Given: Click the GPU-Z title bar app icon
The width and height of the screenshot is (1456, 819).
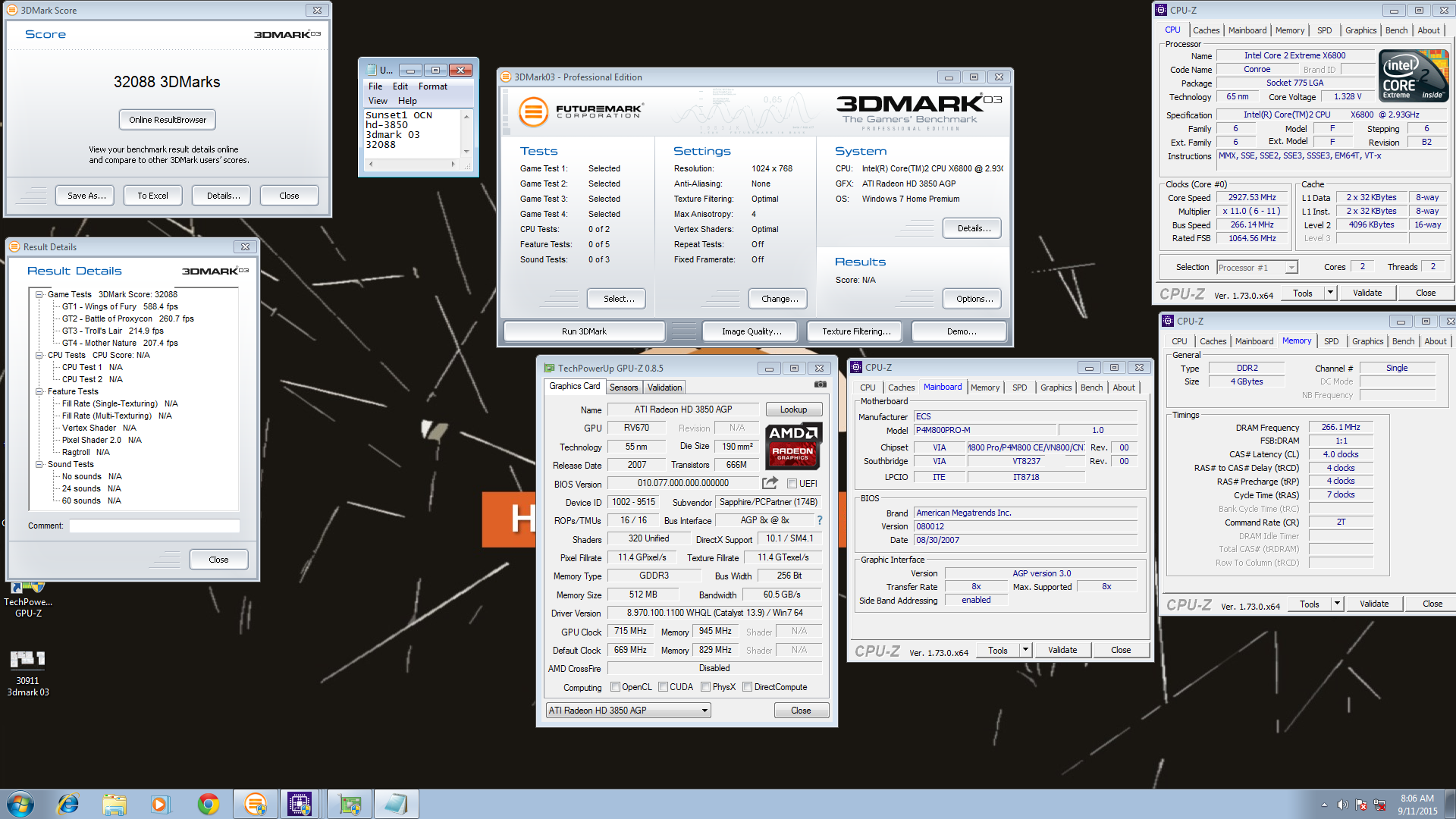Looking at the screenshot, I should (x=550, y=368).
